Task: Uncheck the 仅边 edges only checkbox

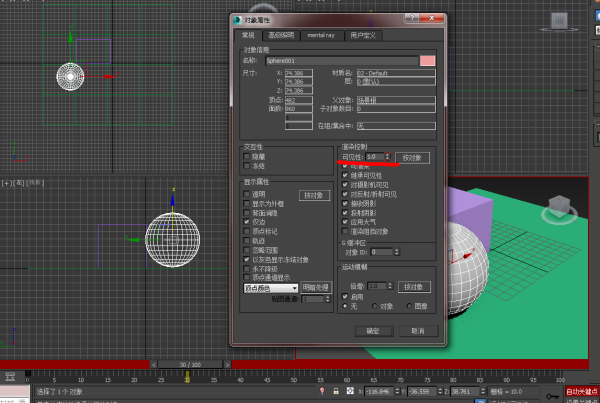Action: 246,222
